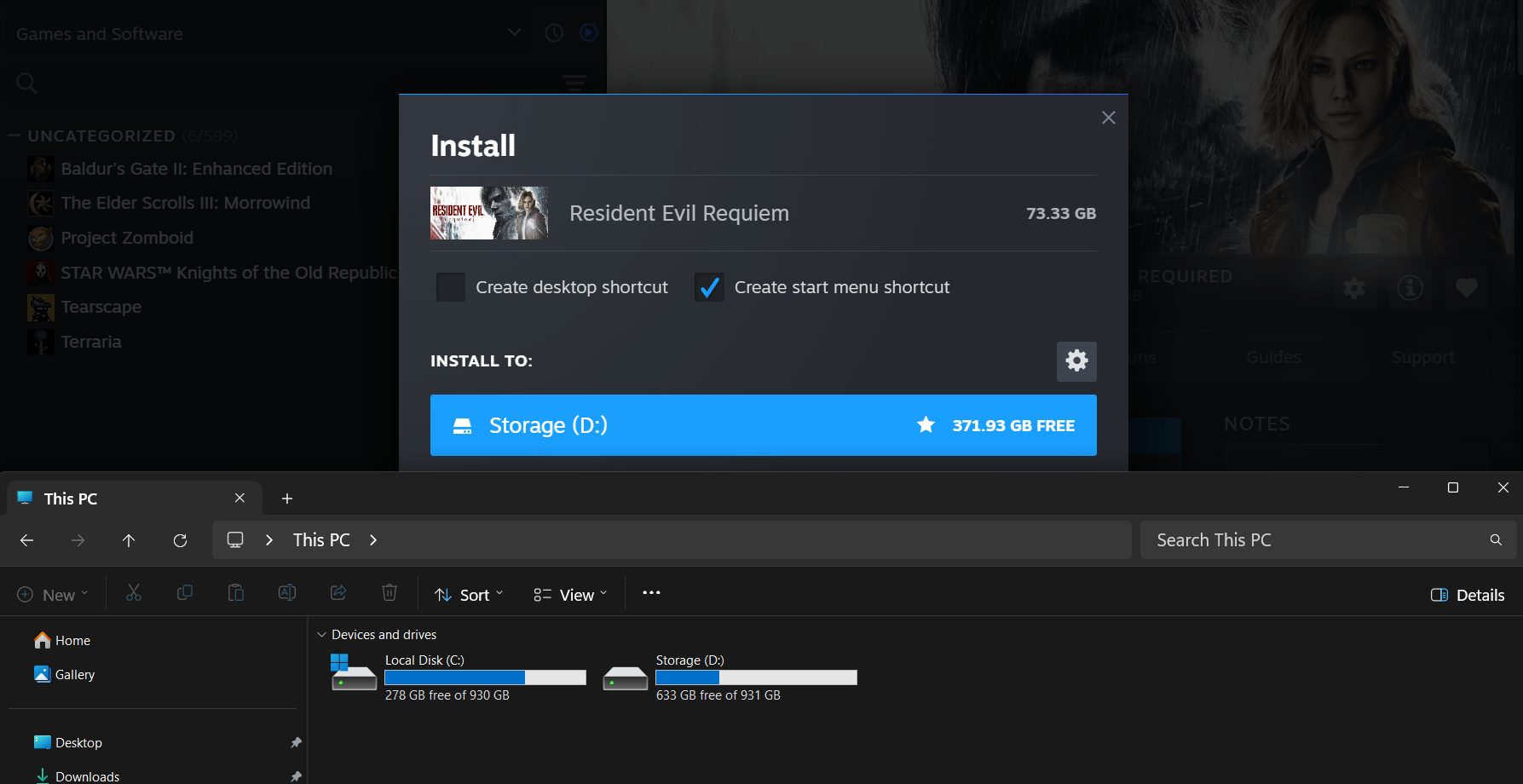Open the See more ellipsis menu
The height and width of the screenshot is (784, 1523).
coord(651,593)
